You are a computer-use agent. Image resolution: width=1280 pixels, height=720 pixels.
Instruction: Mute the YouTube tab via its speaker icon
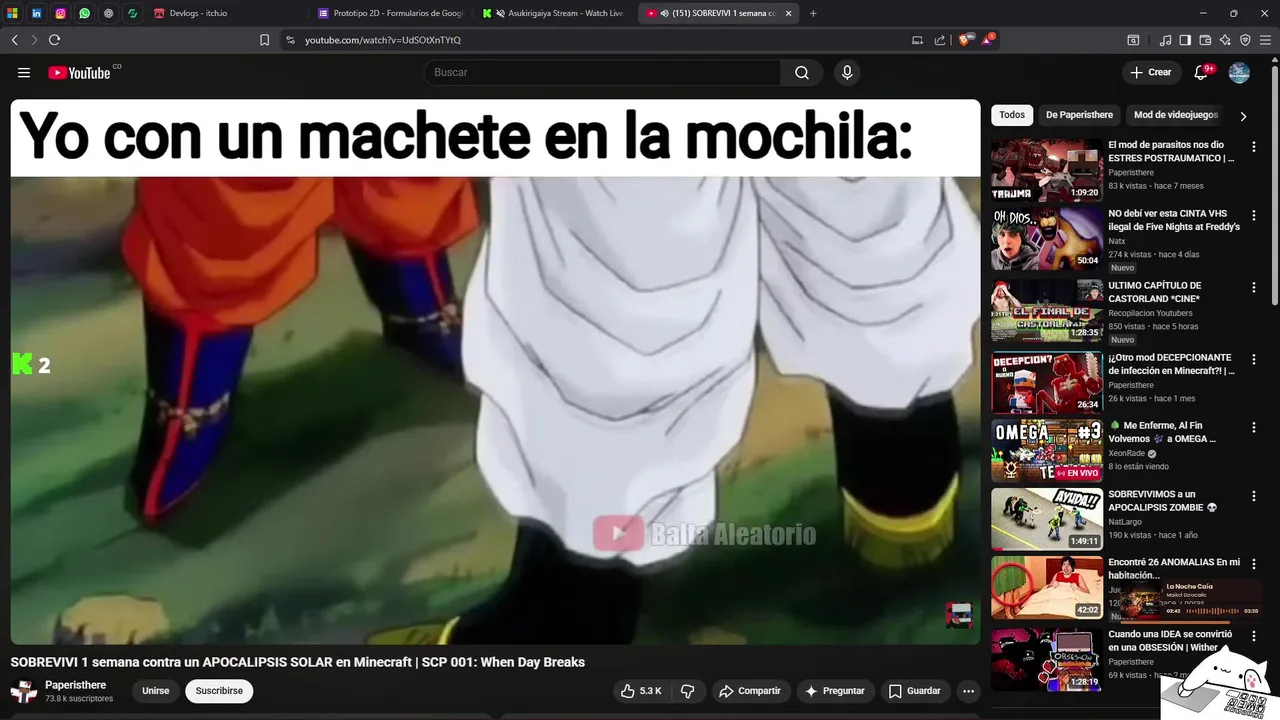(664, 13)
